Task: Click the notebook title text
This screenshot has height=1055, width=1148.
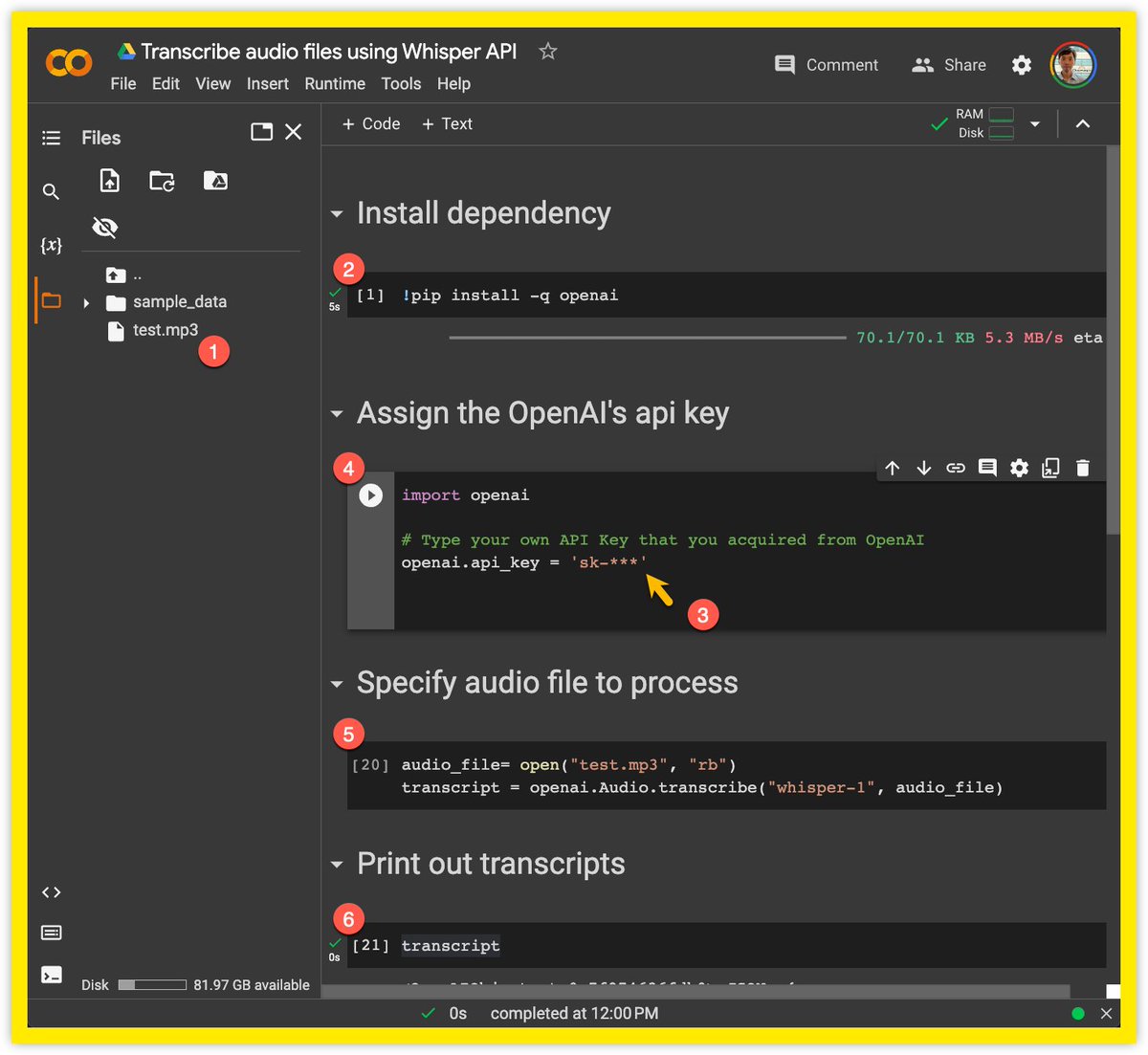Action: pos(329,52)
